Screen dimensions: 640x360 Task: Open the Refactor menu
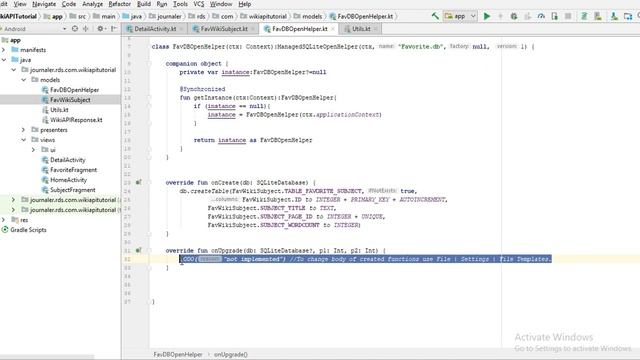[120, 4]
